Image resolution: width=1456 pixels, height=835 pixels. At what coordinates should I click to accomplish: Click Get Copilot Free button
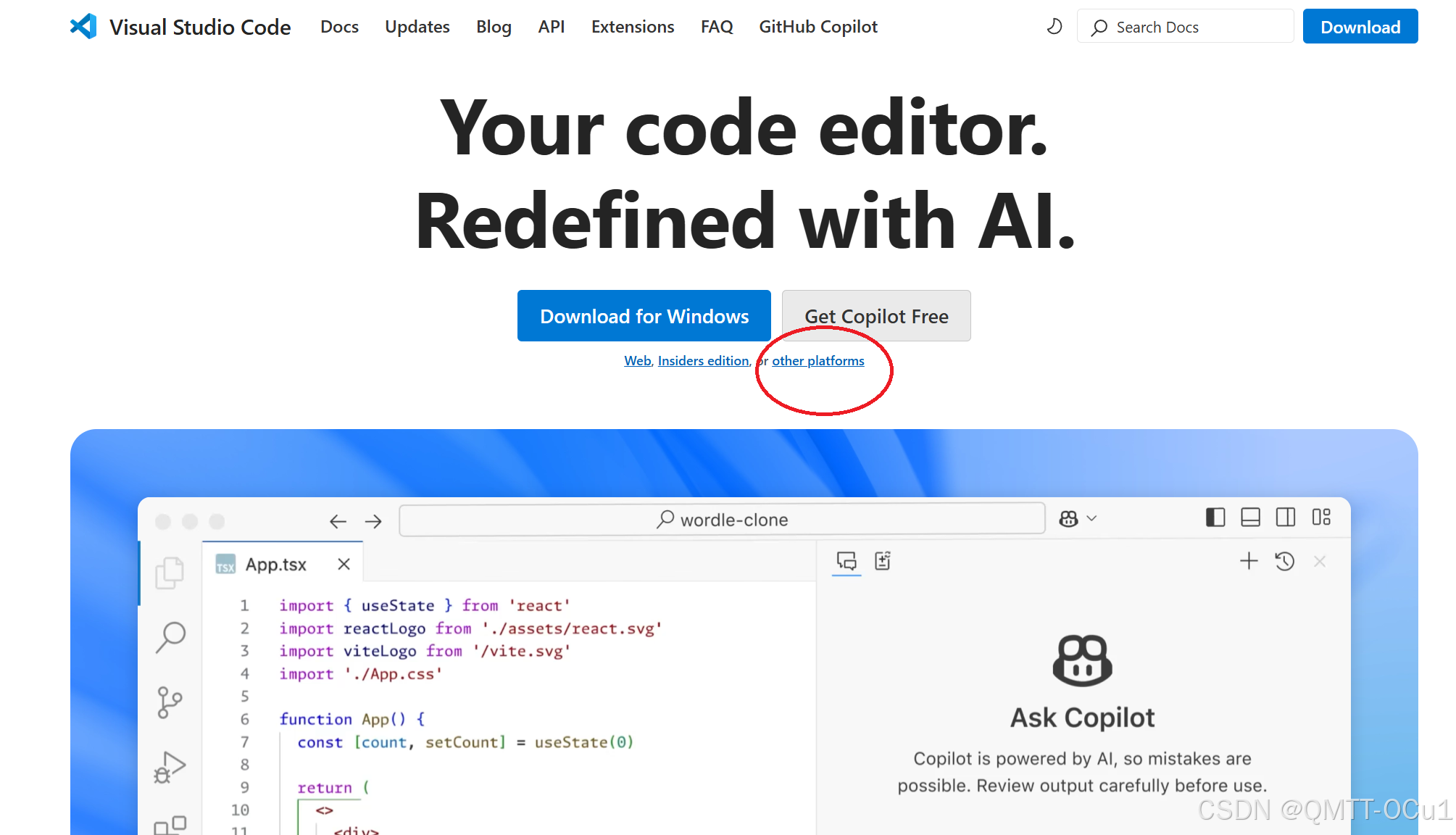(875, 316)
